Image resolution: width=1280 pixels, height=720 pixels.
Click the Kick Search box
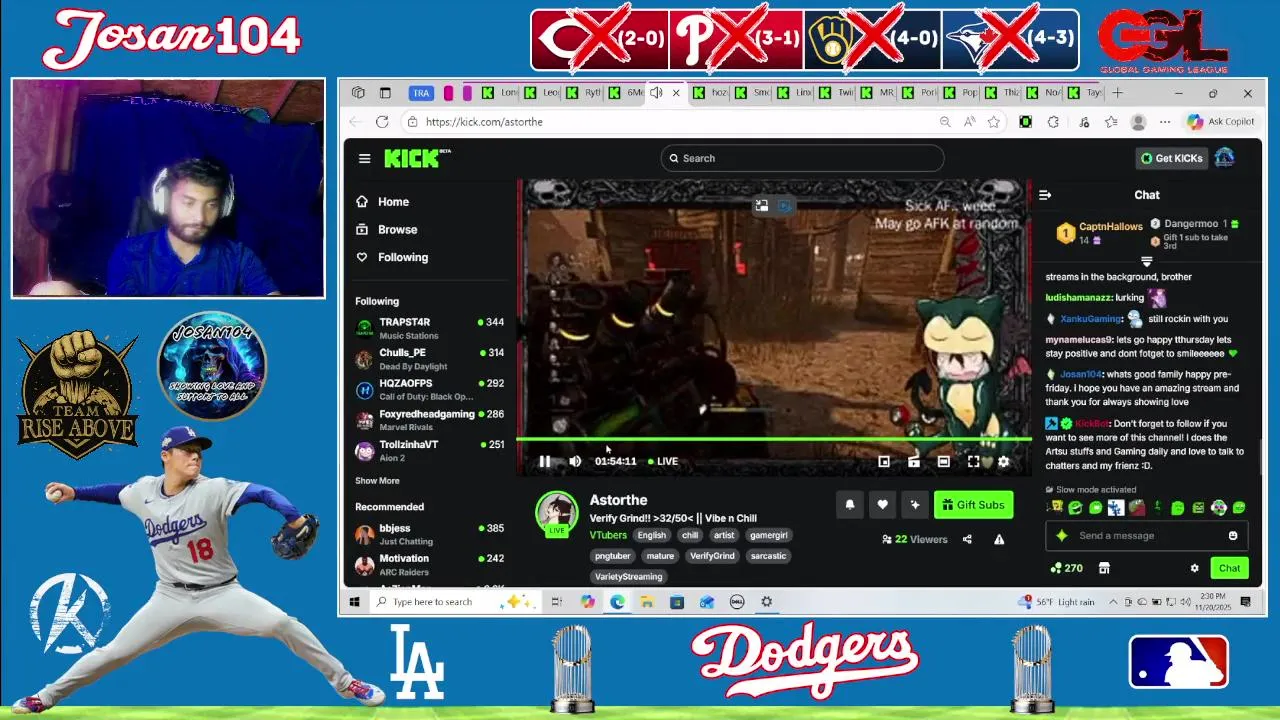click(x=802, y=158)
